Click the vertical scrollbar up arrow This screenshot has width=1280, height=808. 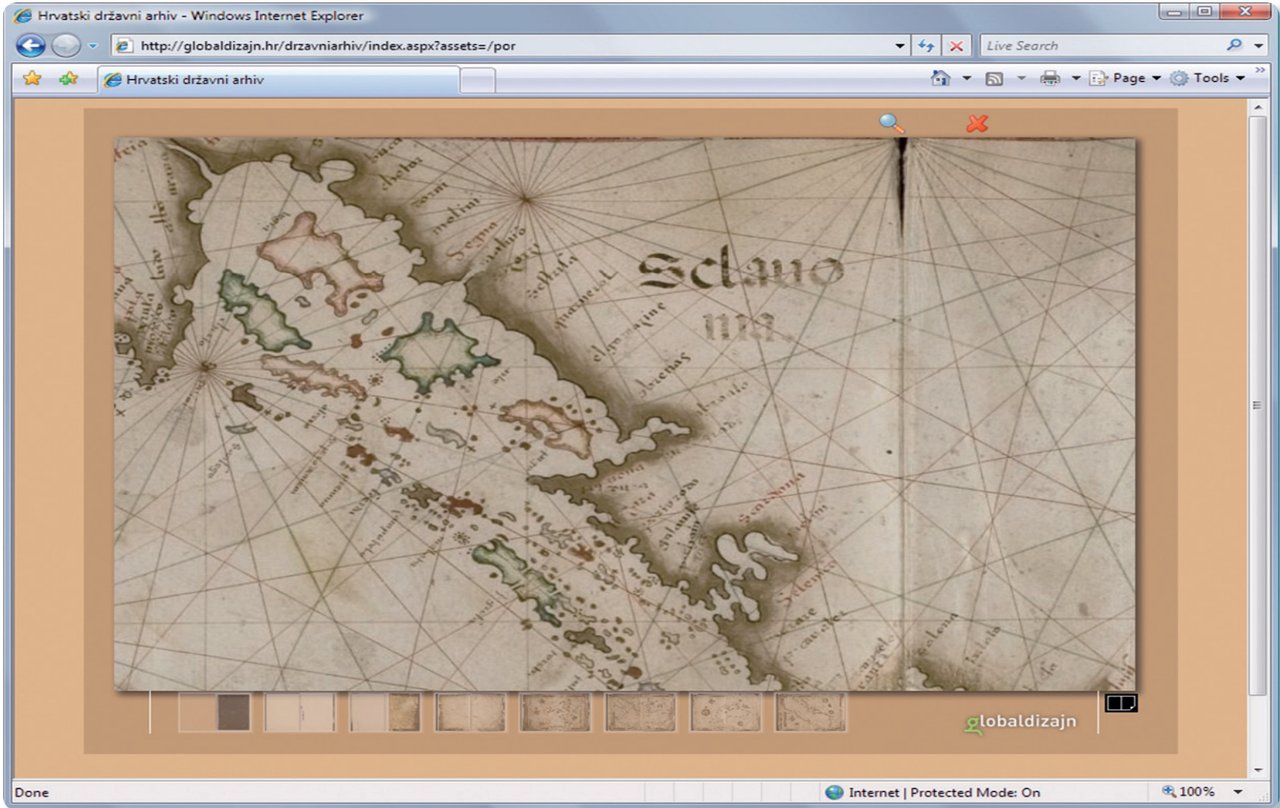click(x=1258, y=108)
